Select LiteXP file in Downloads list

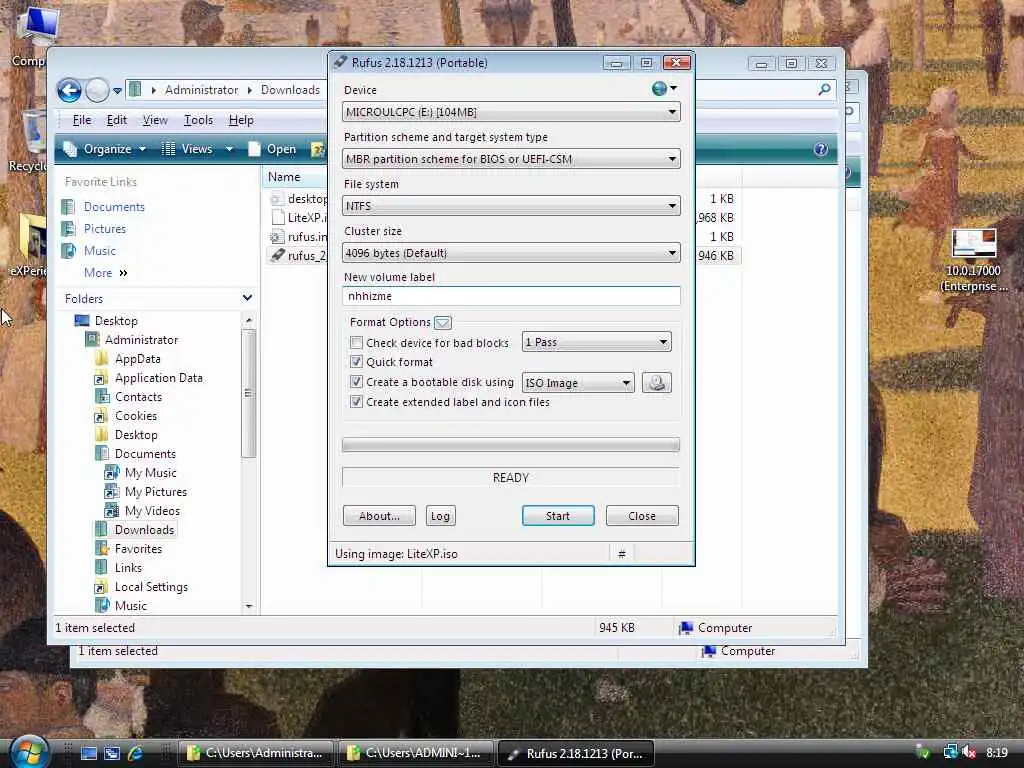click(x=298, y=217)
